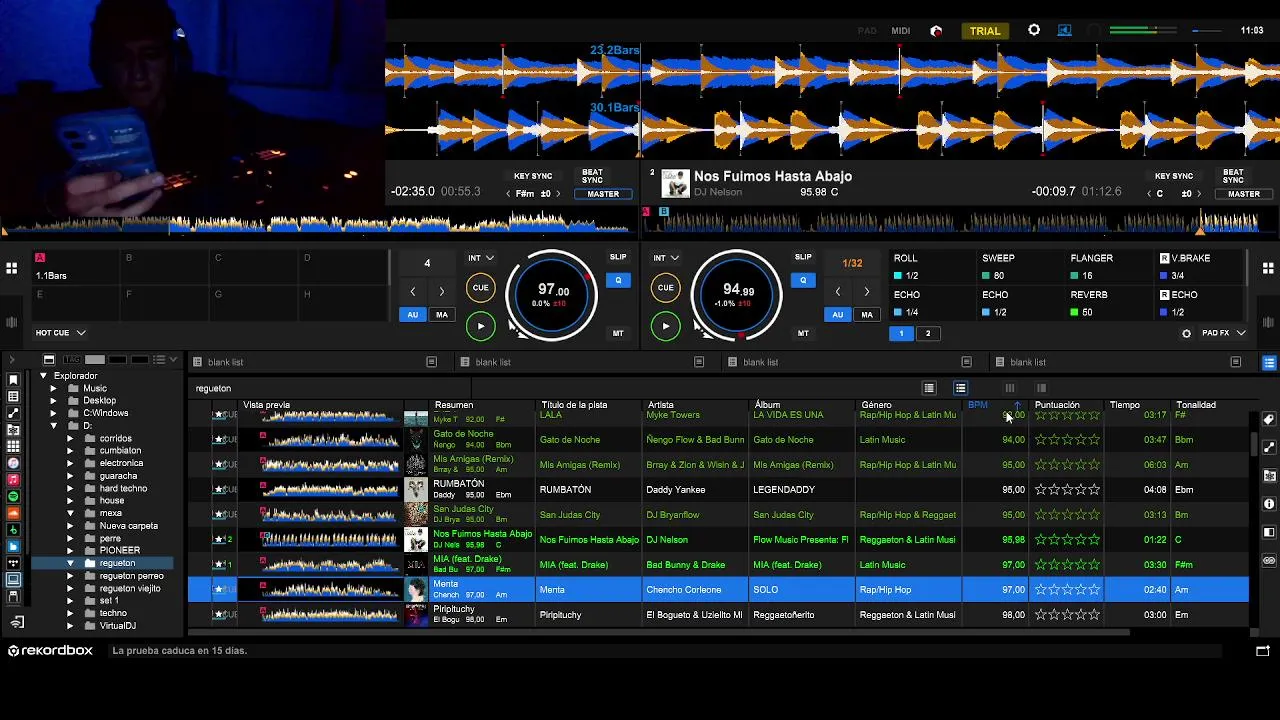The height and width of the screenshot is (720, 1280).
Task: Select the regueton perreo folder
Action: pos(131,576)
